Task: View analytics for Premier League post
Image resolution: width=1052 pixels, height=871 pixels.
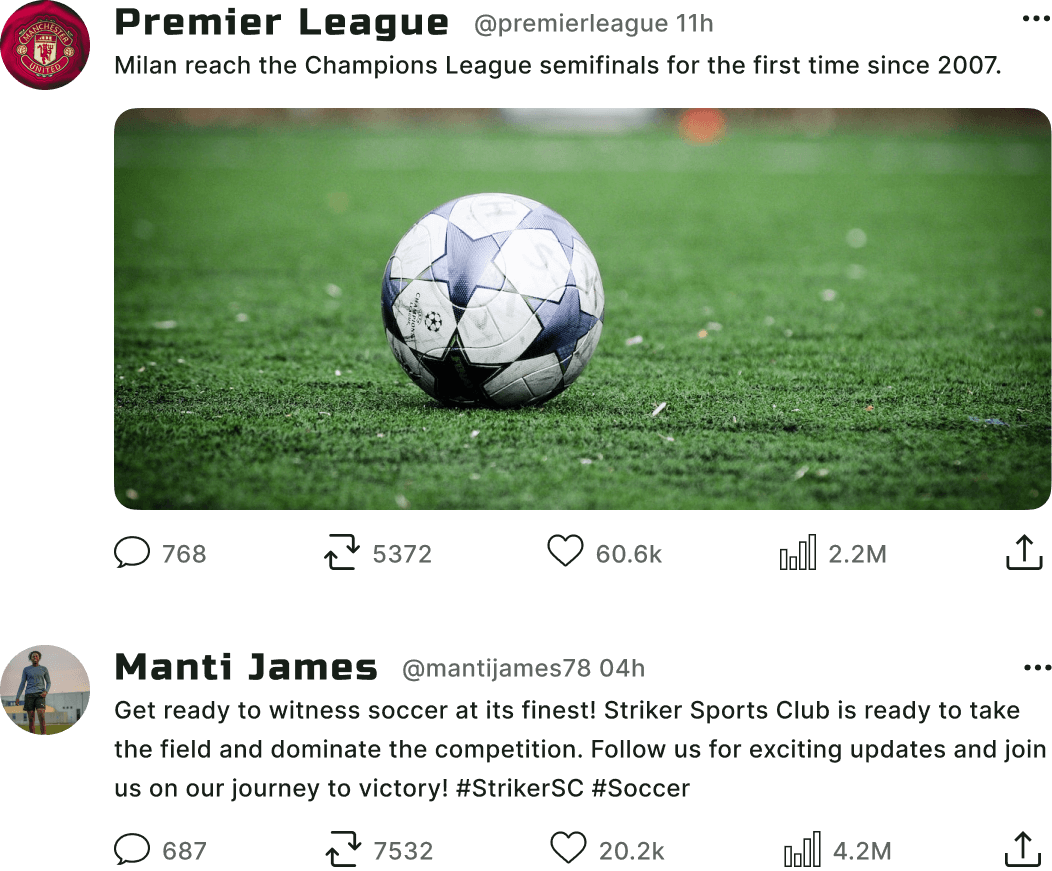Action: (798, 552)
